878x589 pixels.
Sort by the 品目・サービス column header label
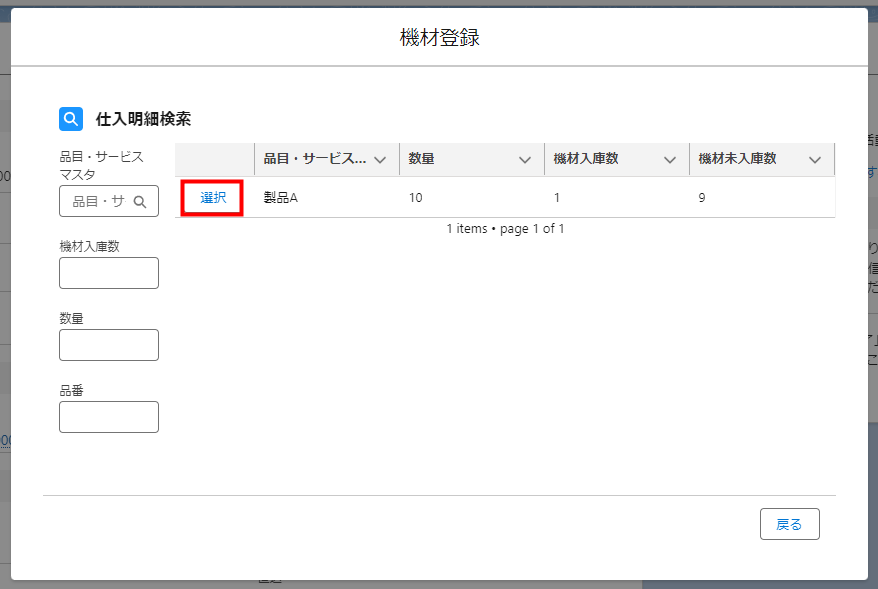tap(314, 159)
